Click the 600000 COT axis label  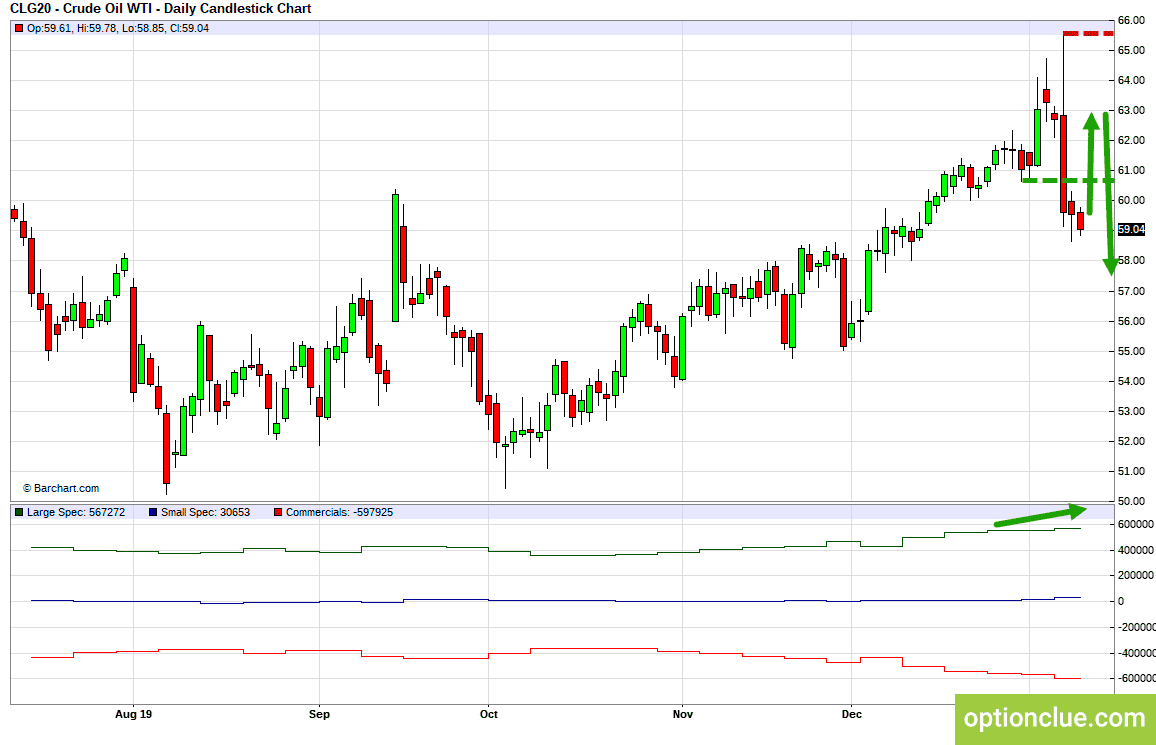[1135, 525]
